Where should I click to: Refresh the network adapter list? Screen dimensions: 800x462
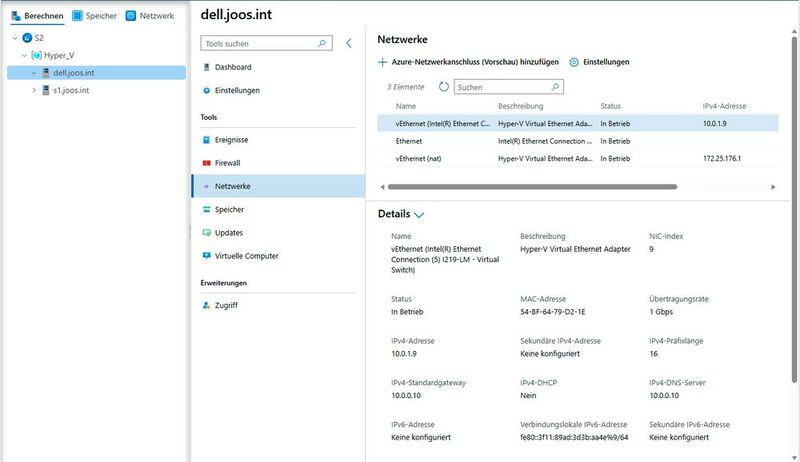[444, 87]
